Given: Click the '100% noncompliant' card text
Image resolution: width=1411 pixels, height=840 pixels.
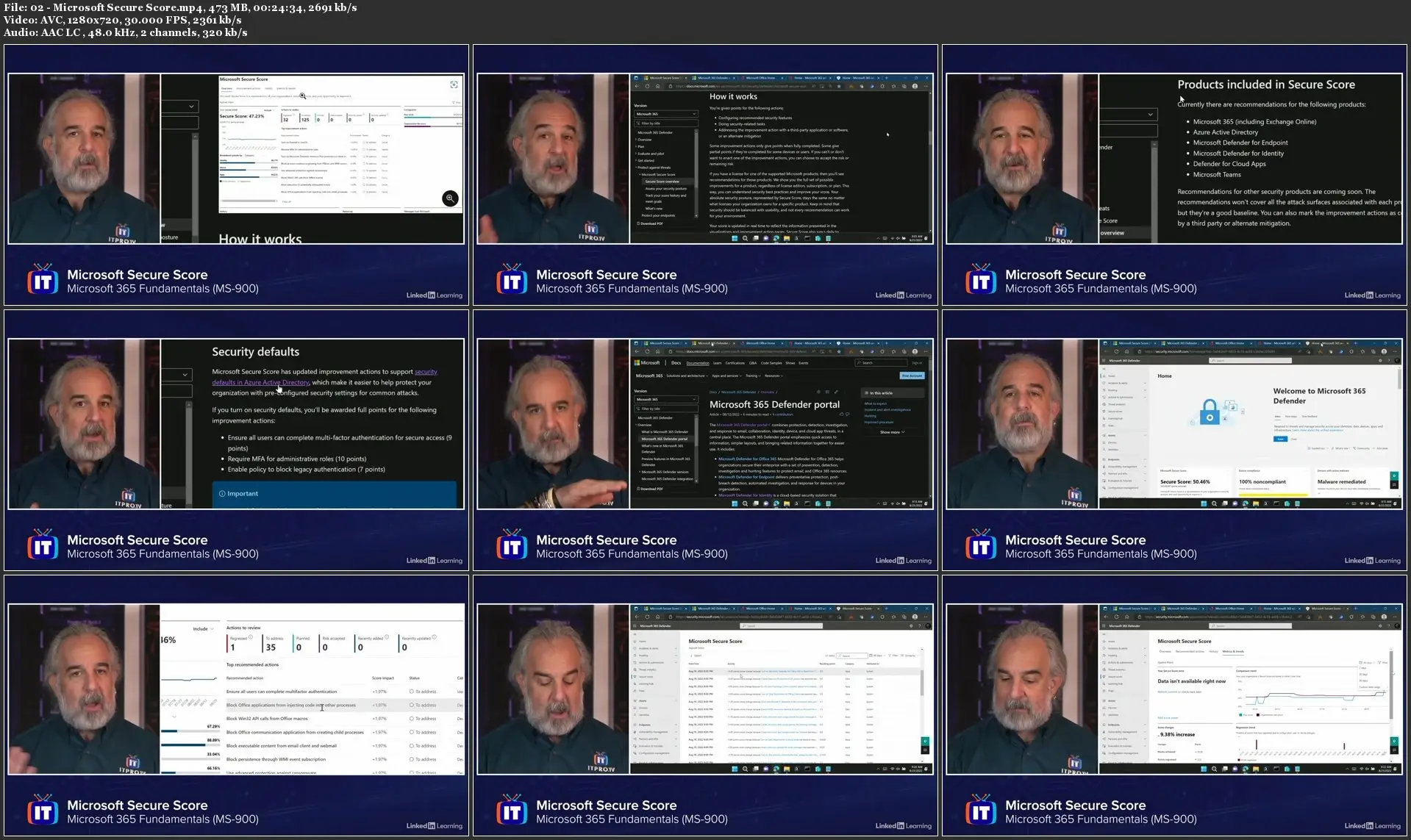Looking at the screenshot, I should (1262, 481).
